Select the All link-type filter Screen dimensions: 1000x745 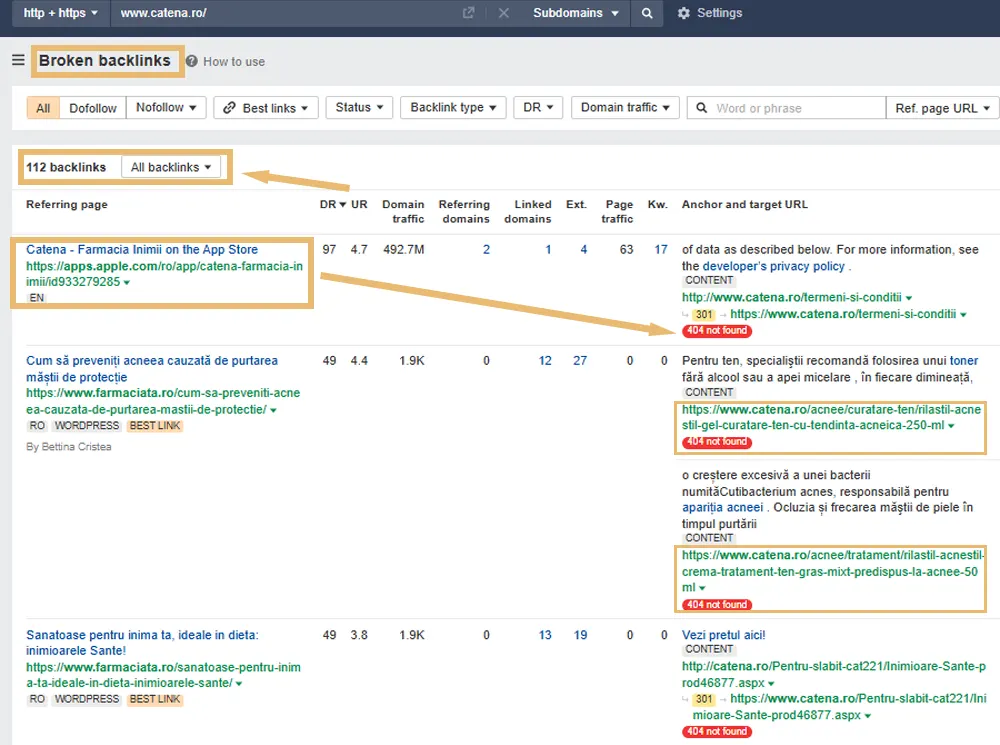coord(43,108)
